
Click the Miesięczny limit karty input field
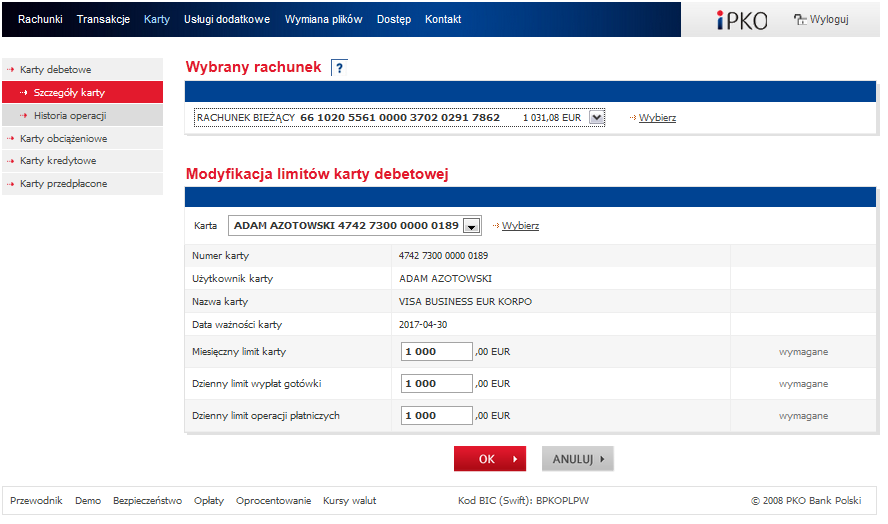pyautogui.click(x=436, y=352)
